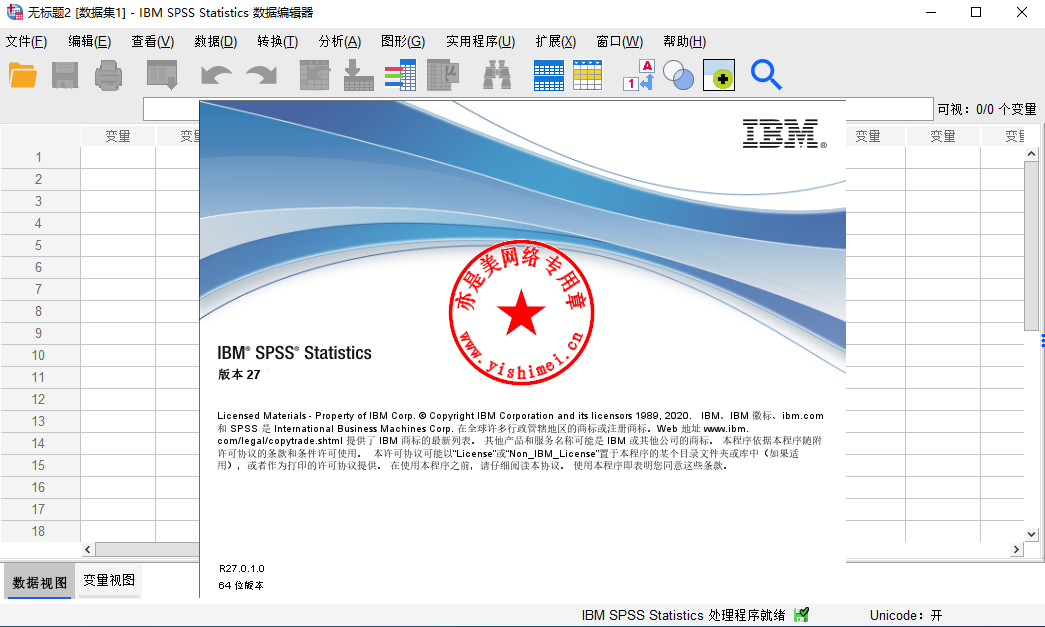Click the yellow grid Select Cases icon

[588, 75]
